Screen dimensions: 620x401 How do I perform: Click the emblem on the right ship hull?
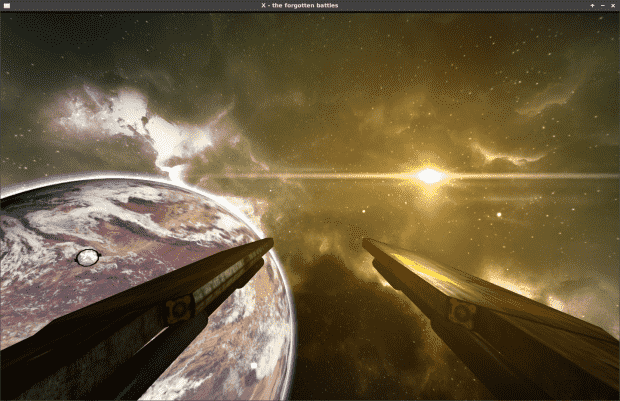461,313
